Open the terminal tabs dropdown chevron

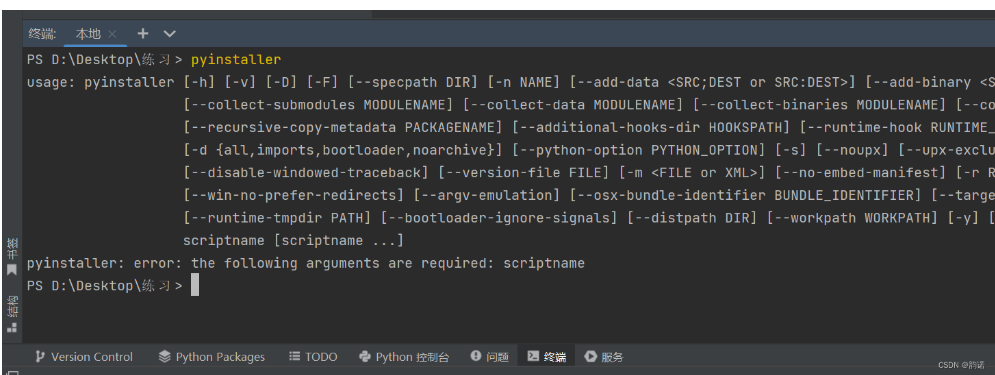[169, 34]
